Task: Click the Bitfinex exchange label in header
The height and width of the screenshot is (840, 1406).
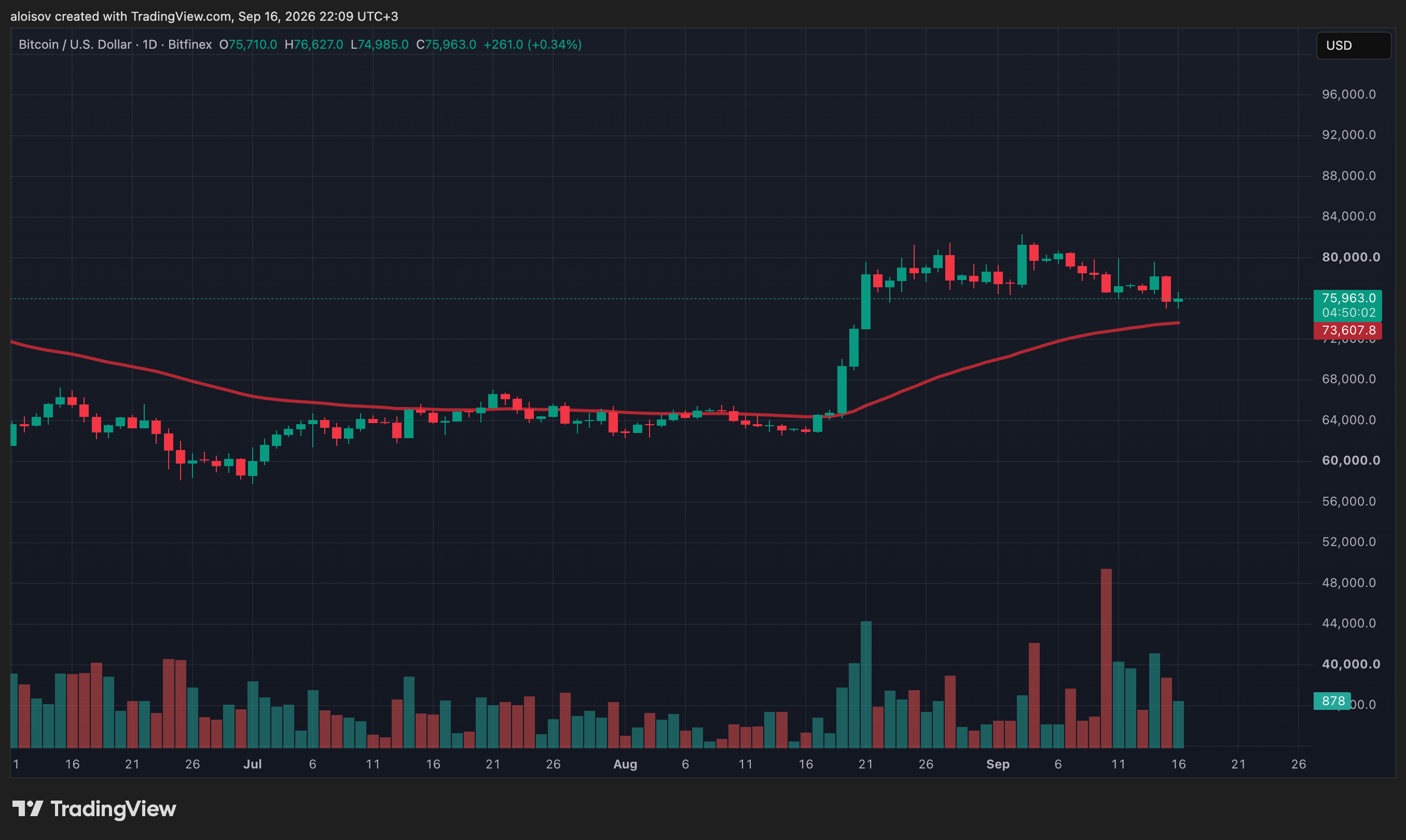Action: coord(190,44)
